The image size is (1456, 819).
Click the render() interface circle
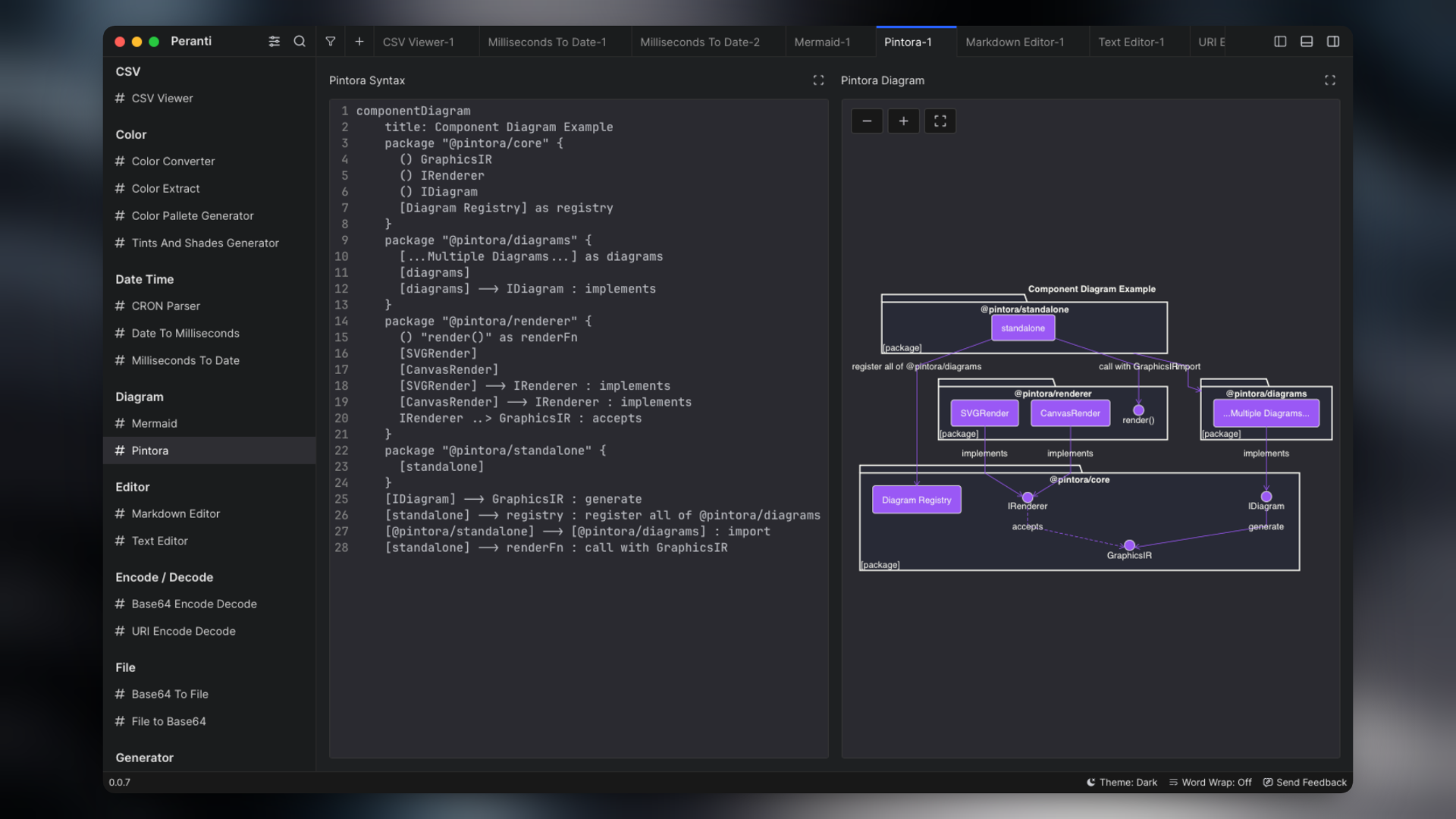[1138, 410]
